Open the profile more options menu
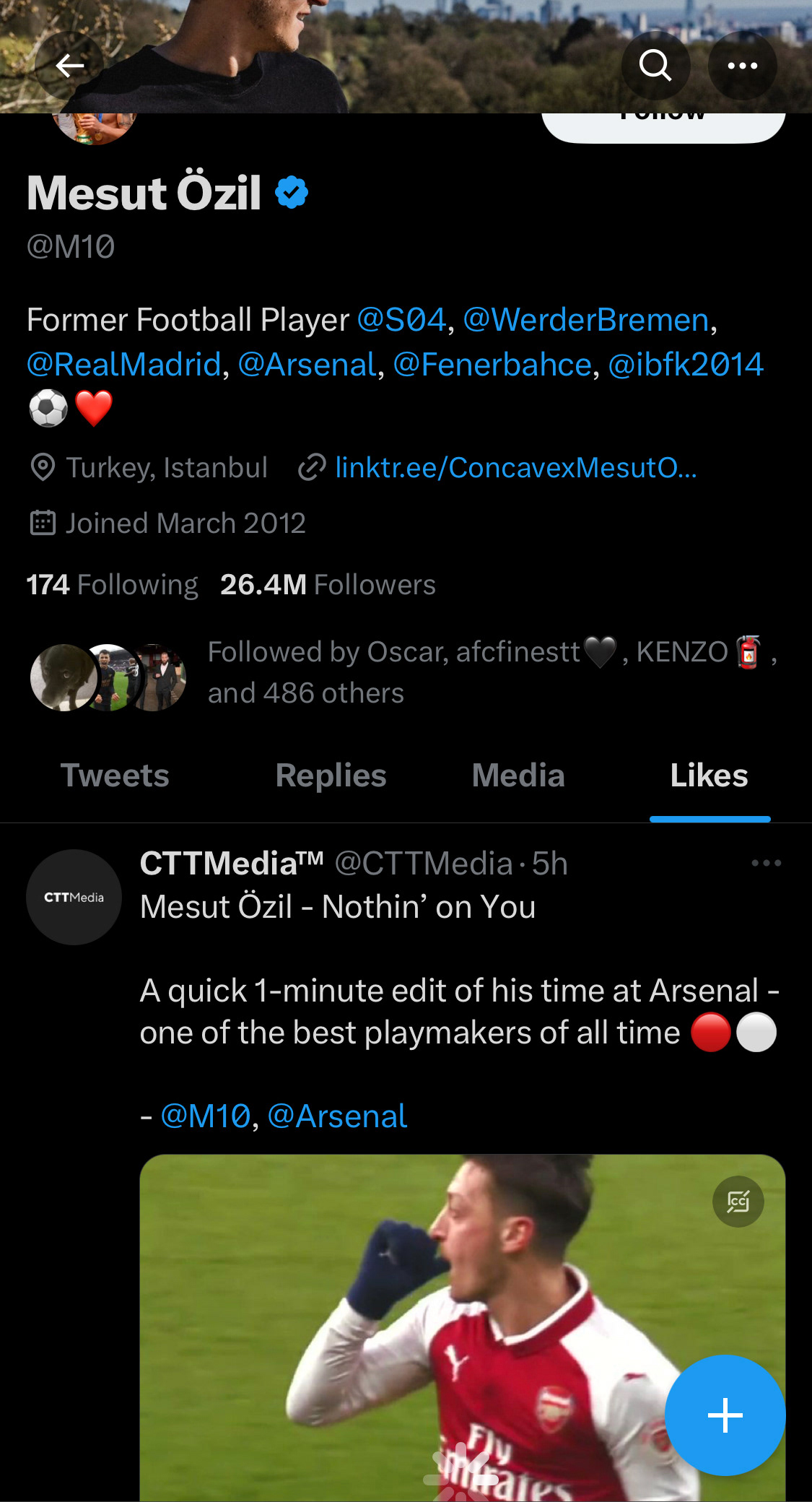Screen dimensions: 812x1502 point(742,66)
